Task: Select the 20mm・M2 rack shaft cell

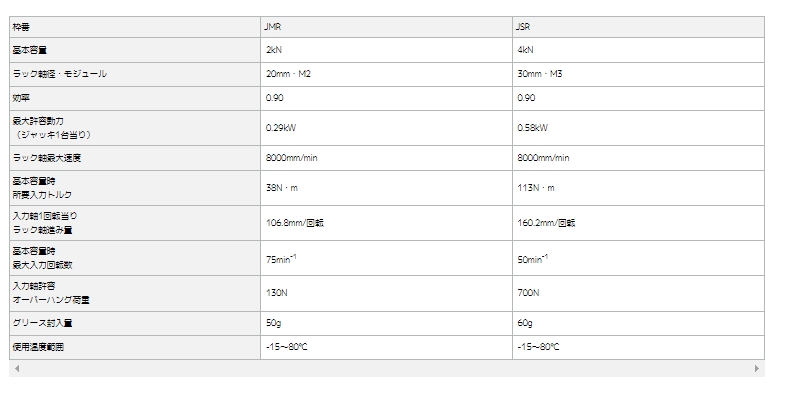Action: pyautogui.click(x=386, y=74)
